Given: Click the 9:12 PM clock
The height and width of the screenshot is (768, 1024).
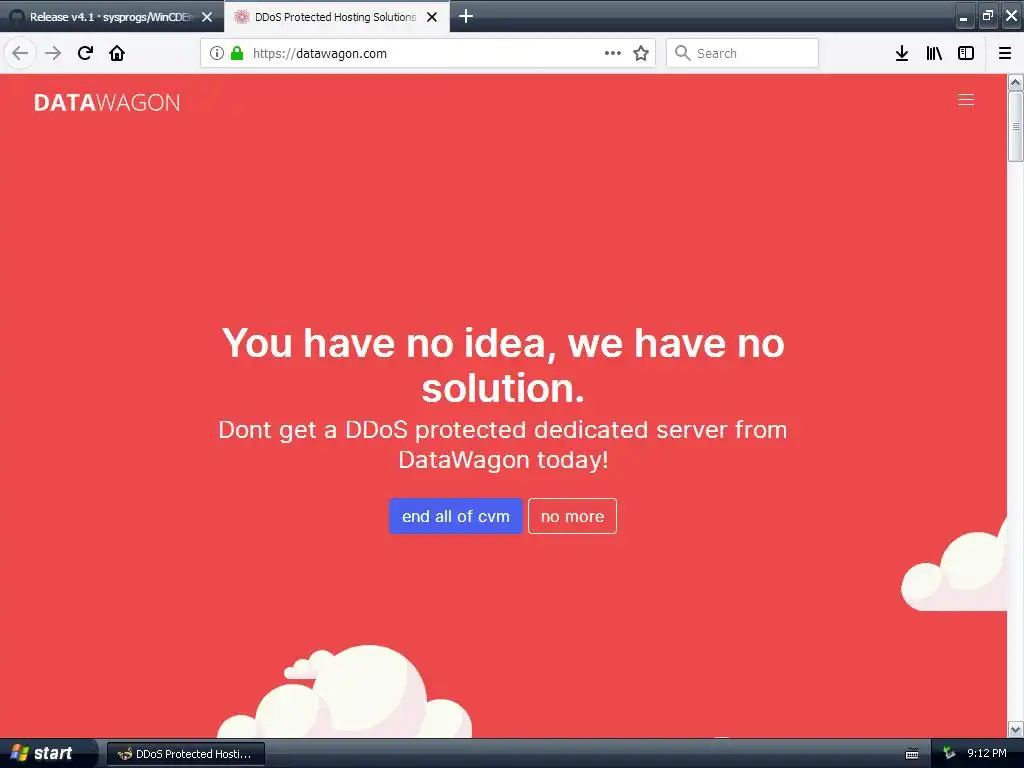Looking at the screenshot, I should coord(986,753).
